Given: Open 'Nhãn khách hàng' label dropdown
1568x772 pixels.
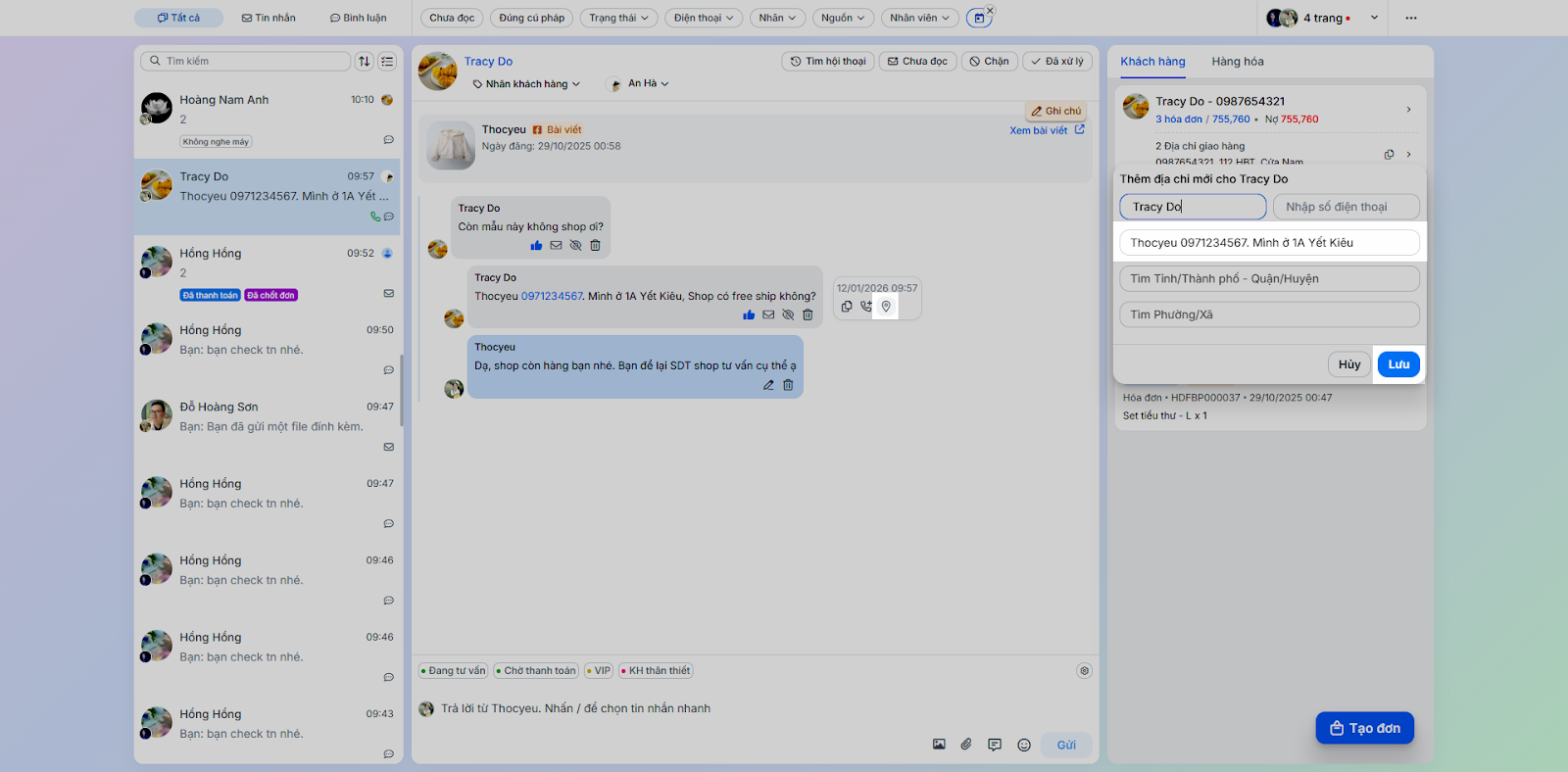Looking at the screenshot, I should (526, 84).
